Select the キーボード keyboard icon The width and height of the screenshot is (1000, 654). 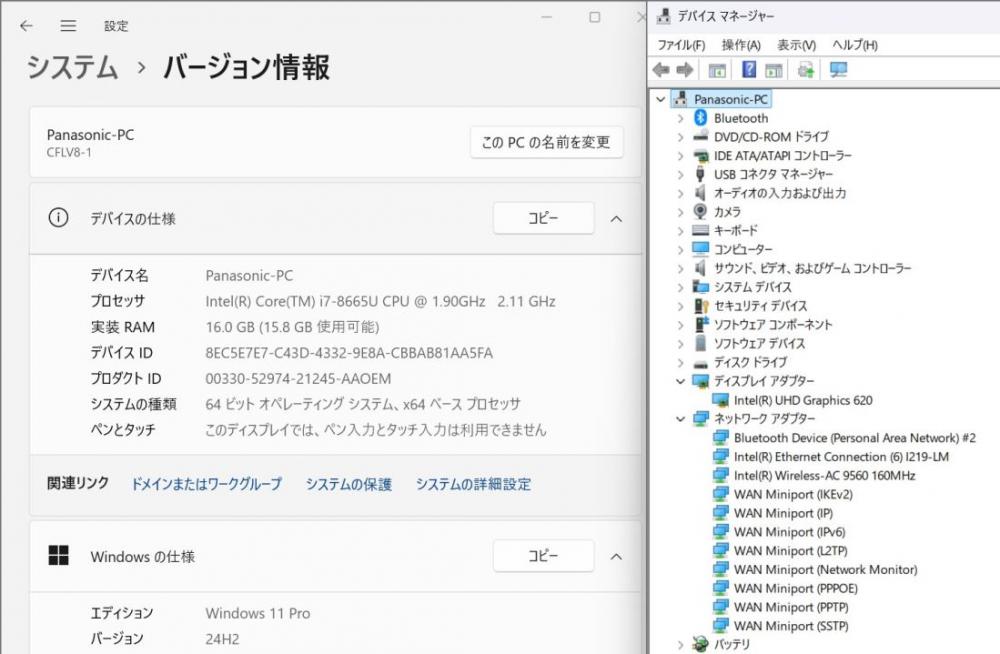[700, 230]
